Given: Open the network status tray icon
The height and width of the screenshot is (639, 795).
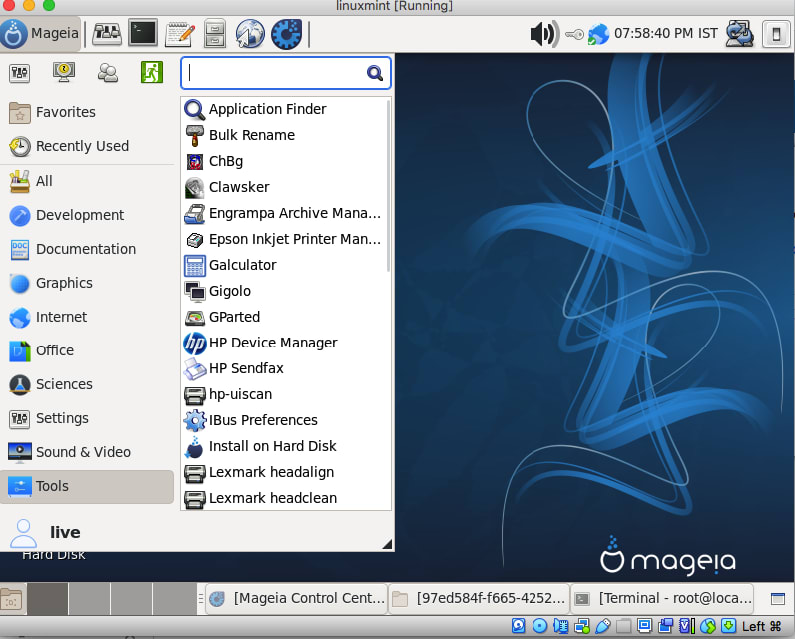Looking at the screenshot, I should click(x=598, y=34).
